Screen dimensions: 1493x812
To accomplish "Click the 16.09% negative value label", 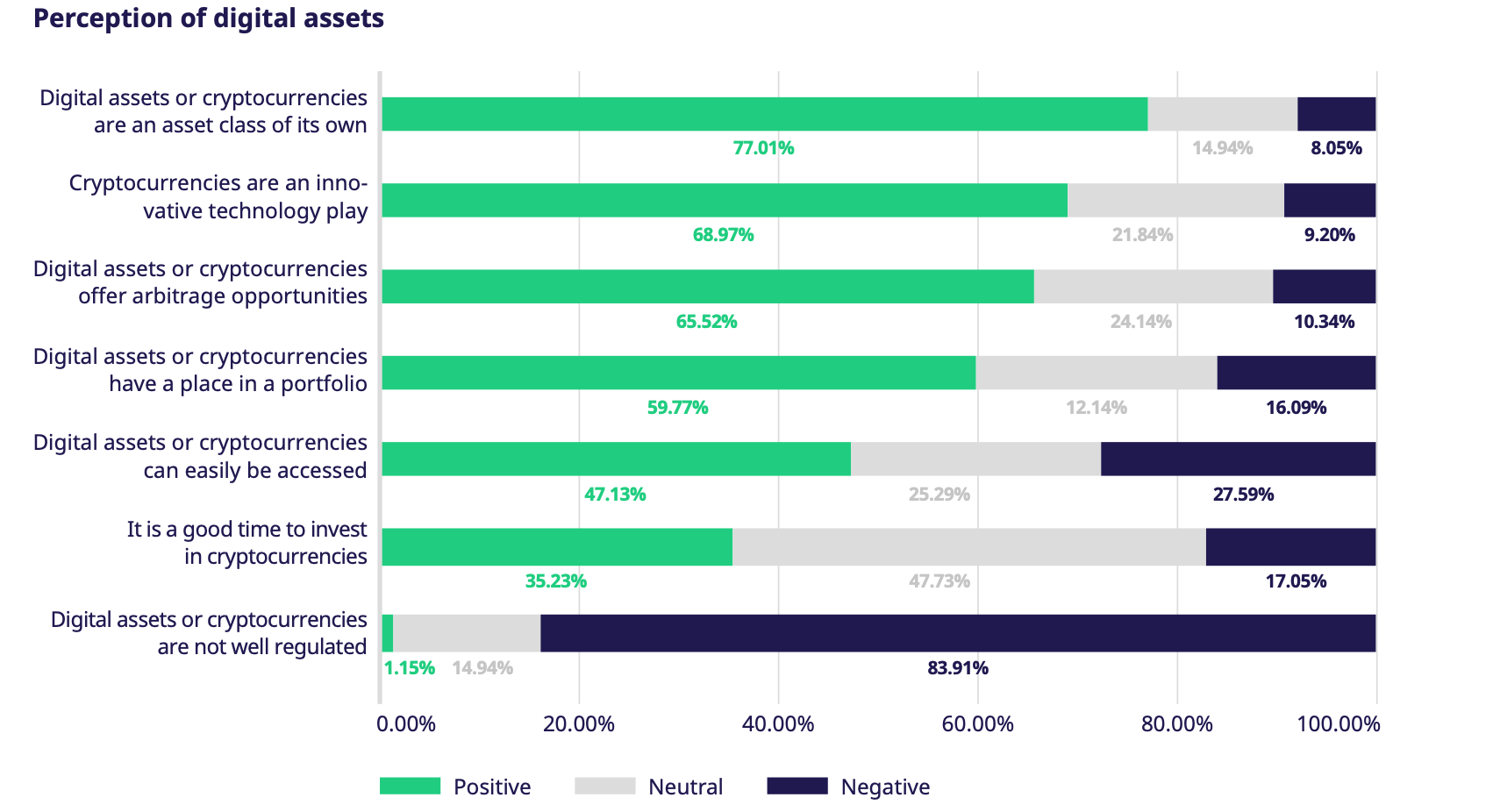I will pos(1296,408).
